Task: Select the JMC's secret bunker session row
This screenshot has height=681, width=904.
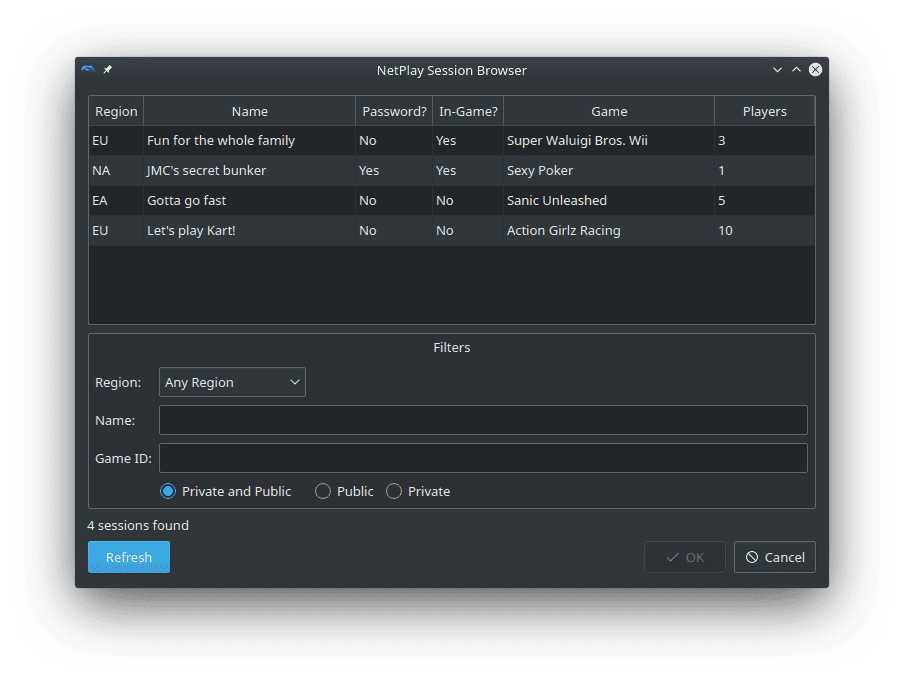Action: (207, 170)
